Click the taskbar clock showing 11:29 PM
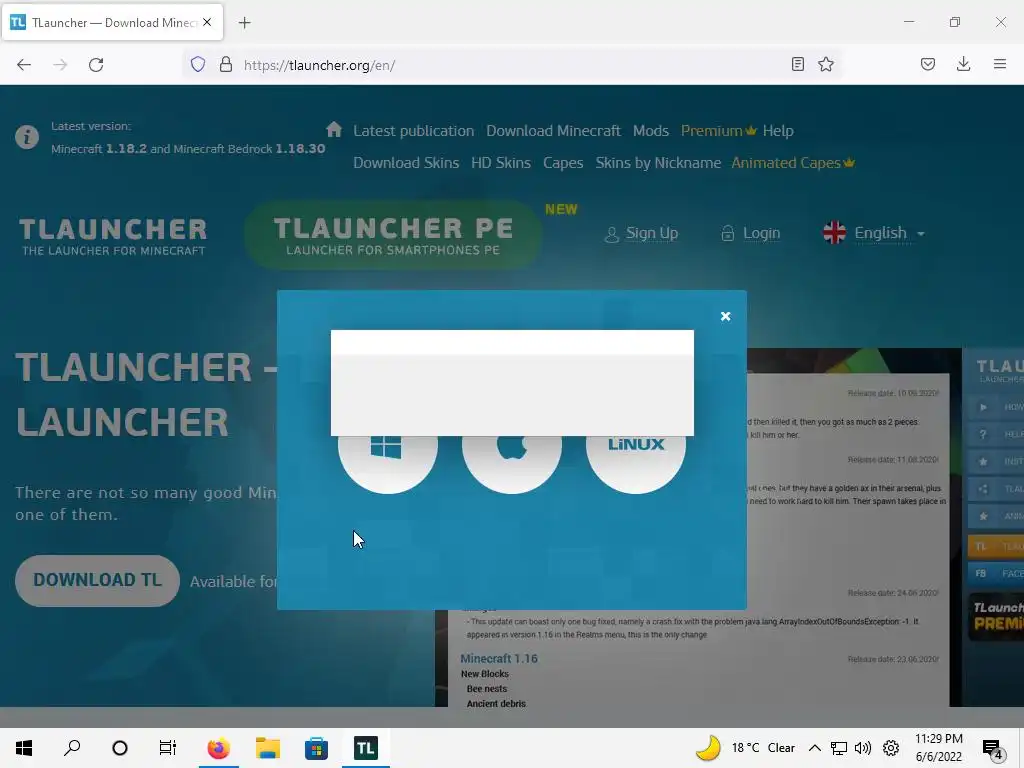 click(x=938, y=748)
